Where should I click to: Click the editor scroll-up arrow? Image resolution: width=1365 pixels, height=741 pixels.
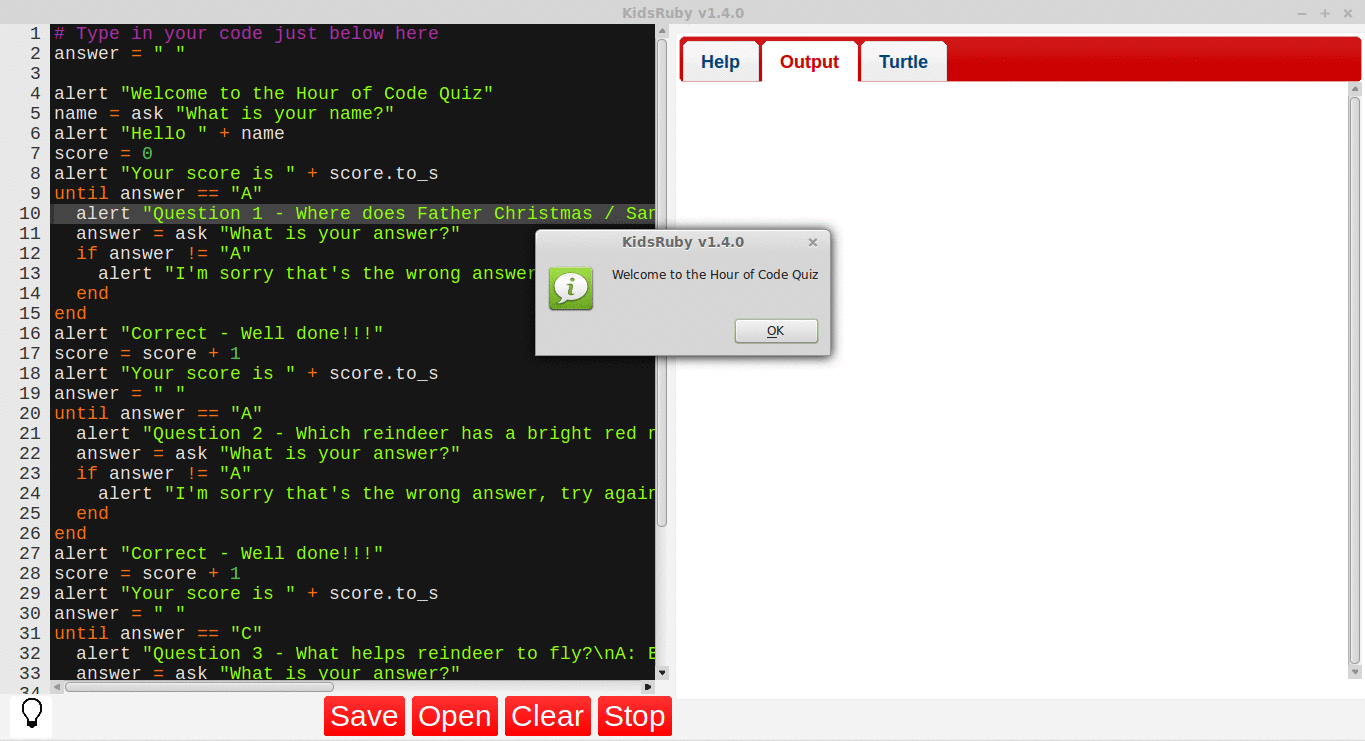[661, 32]
